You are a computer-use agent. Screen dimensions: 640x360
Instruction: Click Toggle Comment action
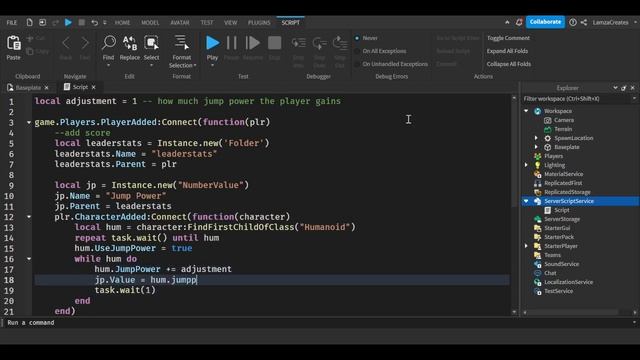pyautogui.click(x=508, y=38)
